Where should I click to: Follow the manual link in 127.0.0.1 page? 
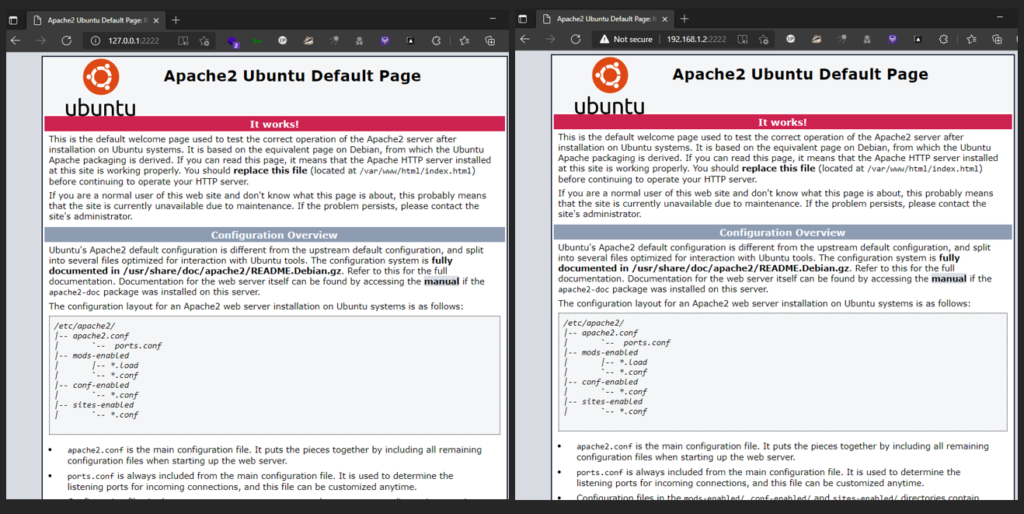(x=441, y=281)
